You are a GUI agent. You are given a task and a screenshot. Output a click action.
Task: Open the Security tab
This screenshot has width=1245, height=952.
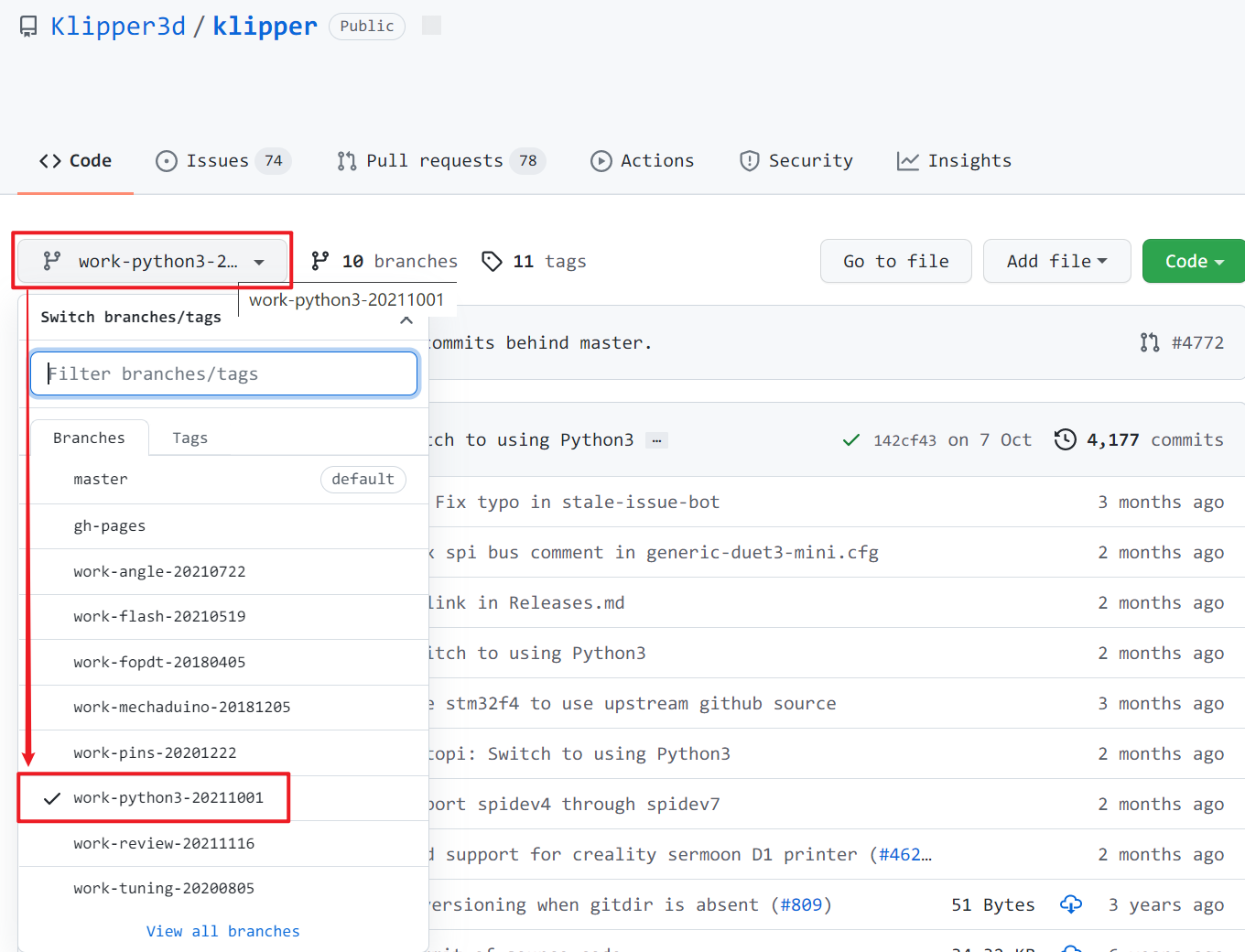click(x=796, y=161)
